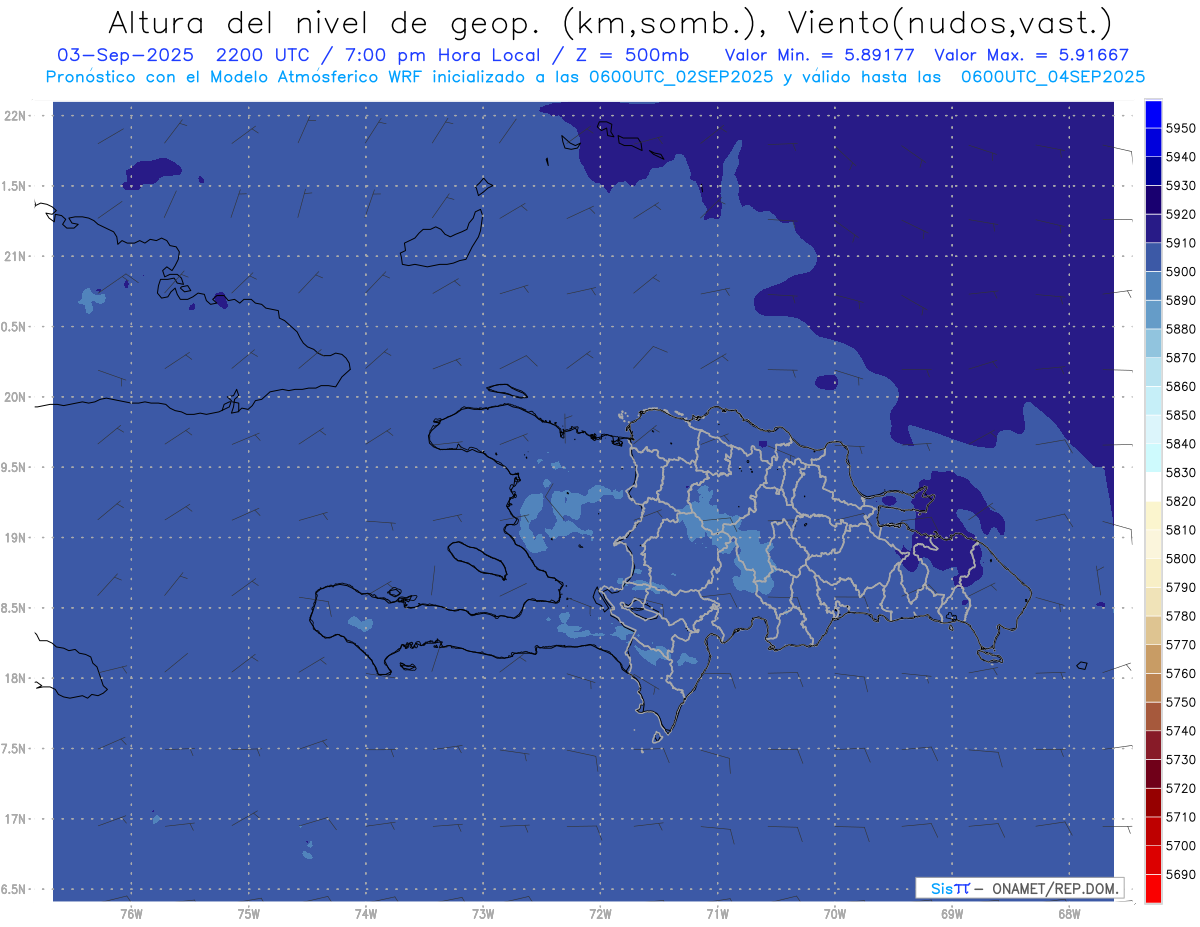Viewport: 1200px width, 927px height.
Task: Click the light blue swatch between 5870 and 5880
Action: coord(1153,343)
